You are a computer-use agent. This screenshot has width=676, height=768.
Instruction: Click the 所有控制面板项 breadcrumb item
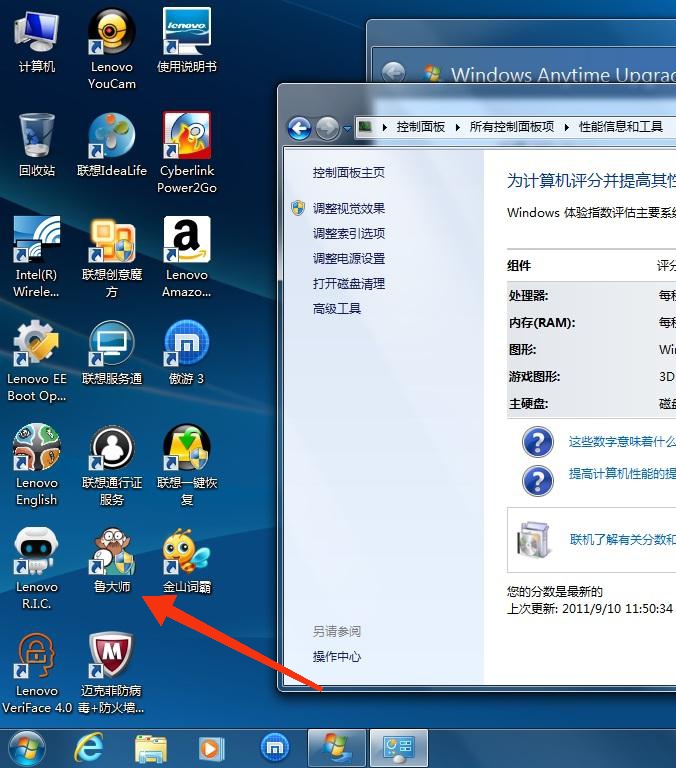(512, 127)
